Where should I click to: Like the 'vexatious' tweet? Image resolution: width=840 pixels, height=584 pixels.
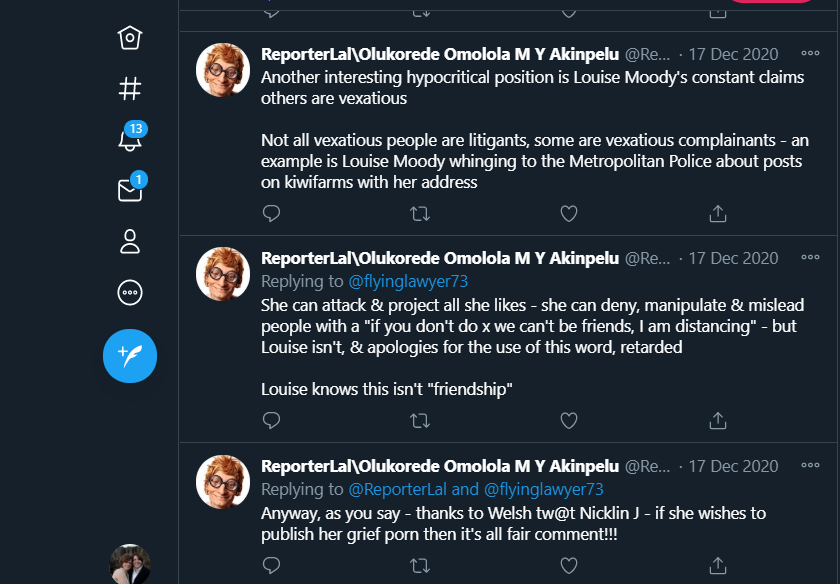click(568, 213)
